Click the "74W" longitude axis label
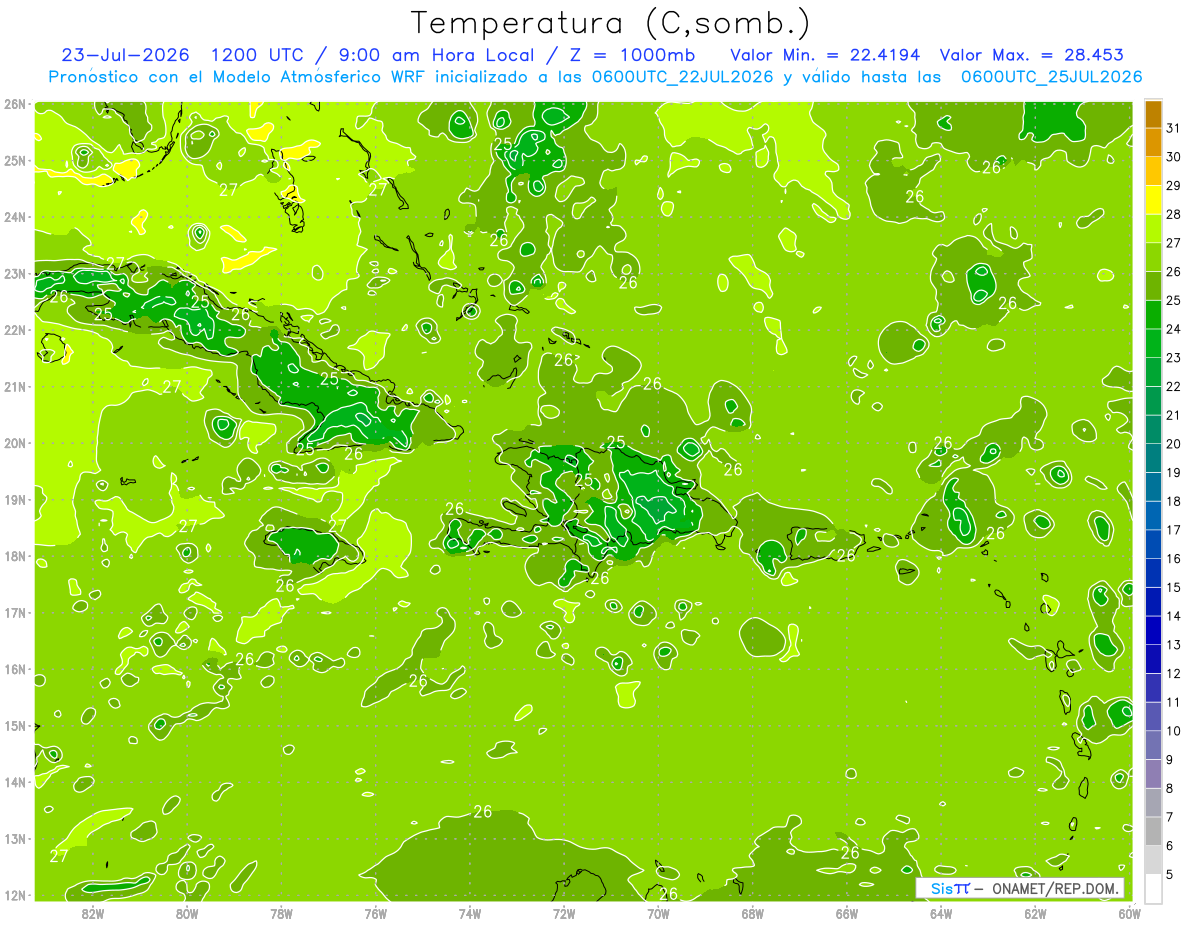This screenshot has width=1200, height=927. pyautogui.click(x=469, y=913)
